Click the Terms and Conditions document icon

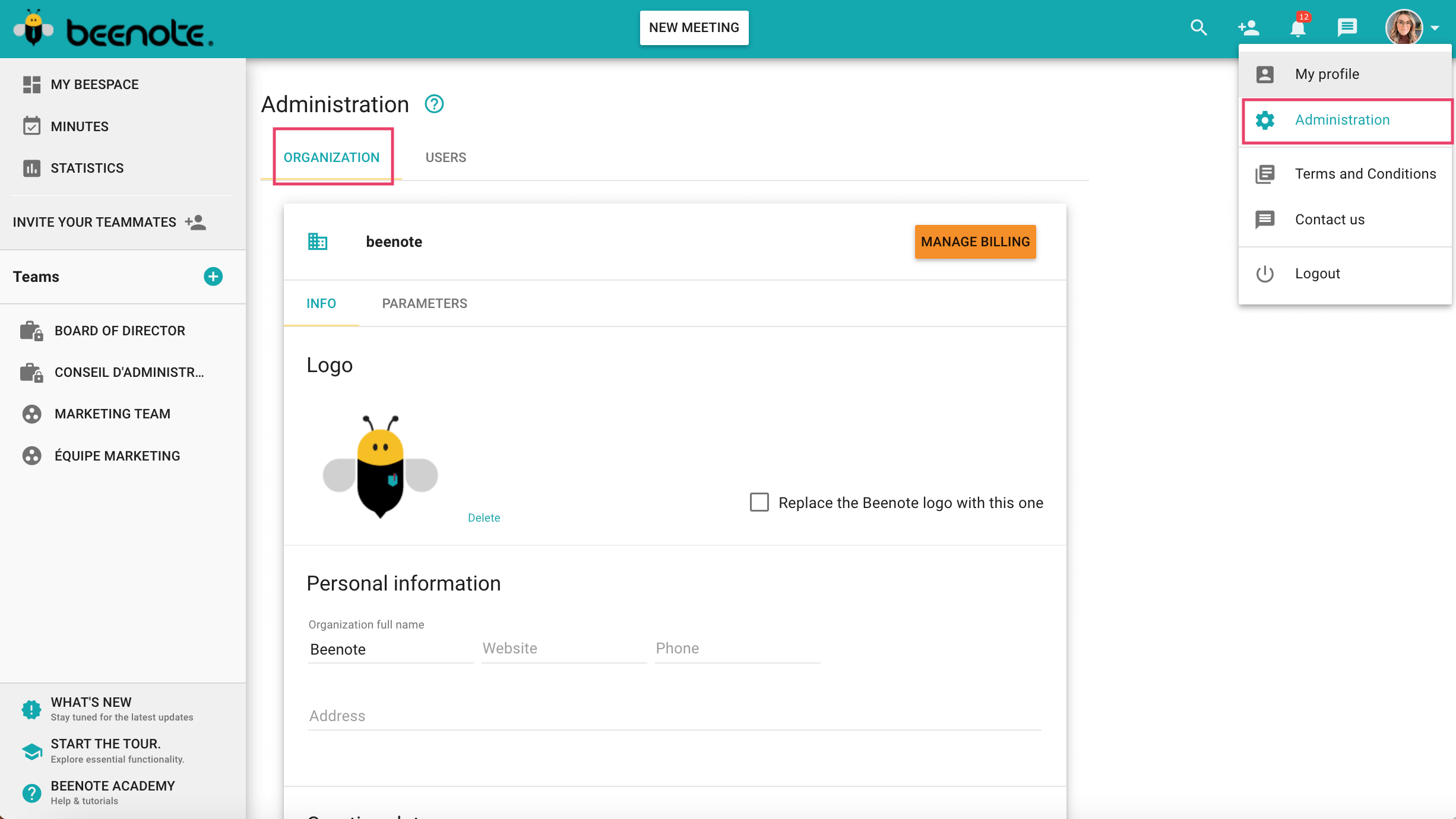pyautogui.click(x=1265, y=174)
